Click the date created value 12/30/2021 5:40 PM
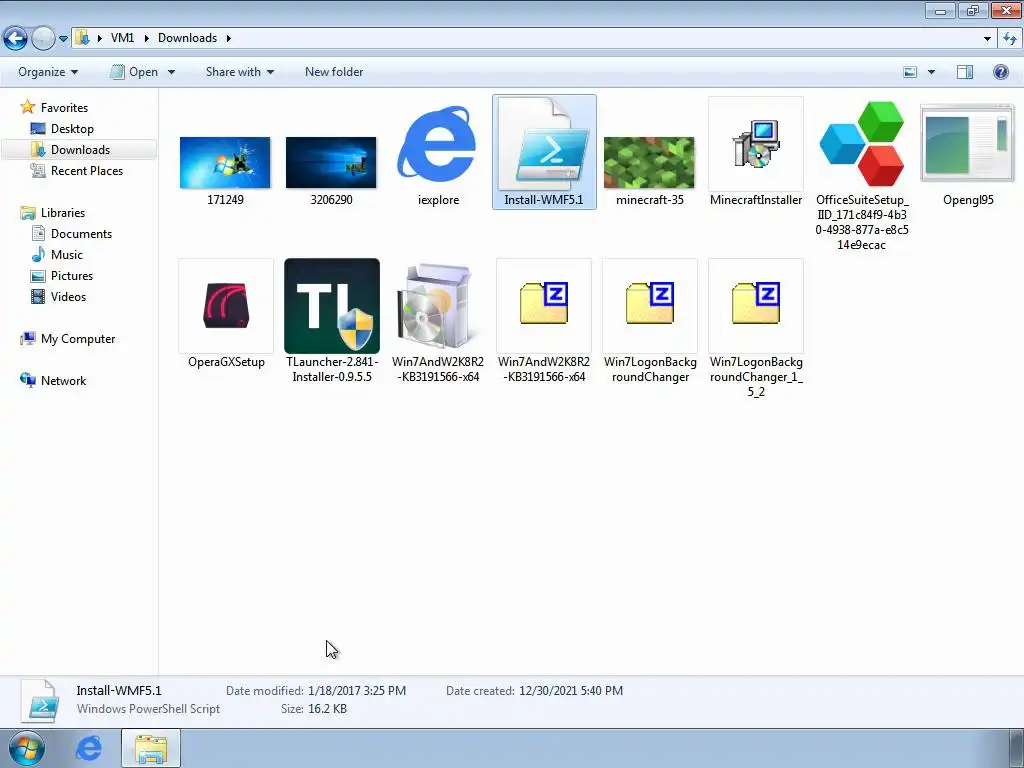This screenshot has width=1024, height=768. pos(571,691)
